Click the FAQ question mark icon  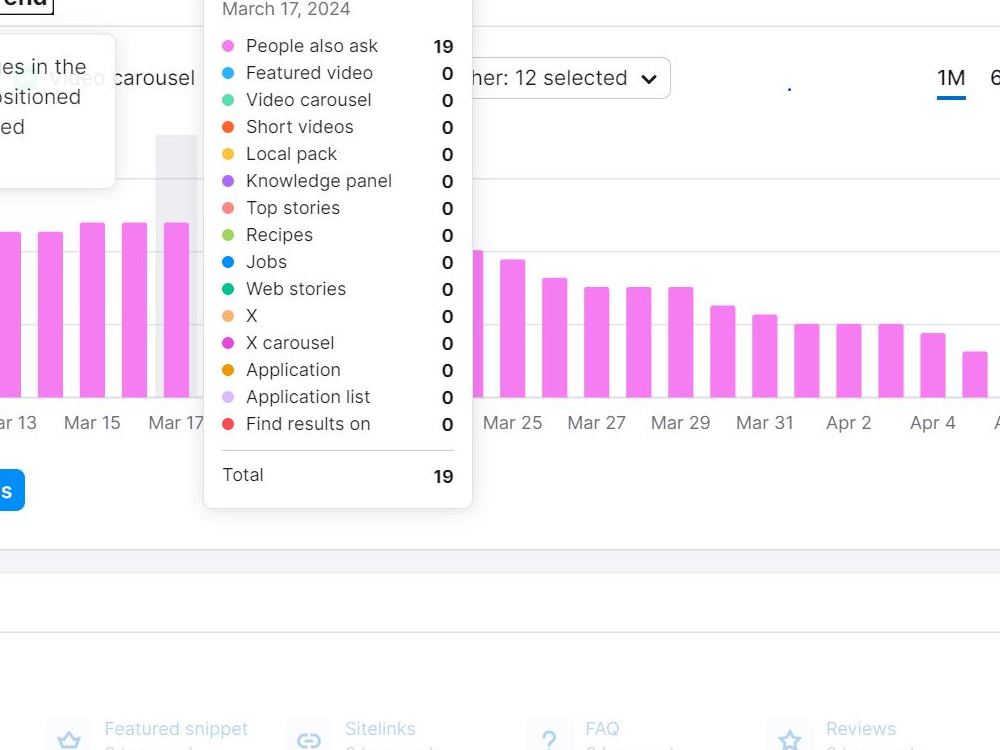[549, 740]
